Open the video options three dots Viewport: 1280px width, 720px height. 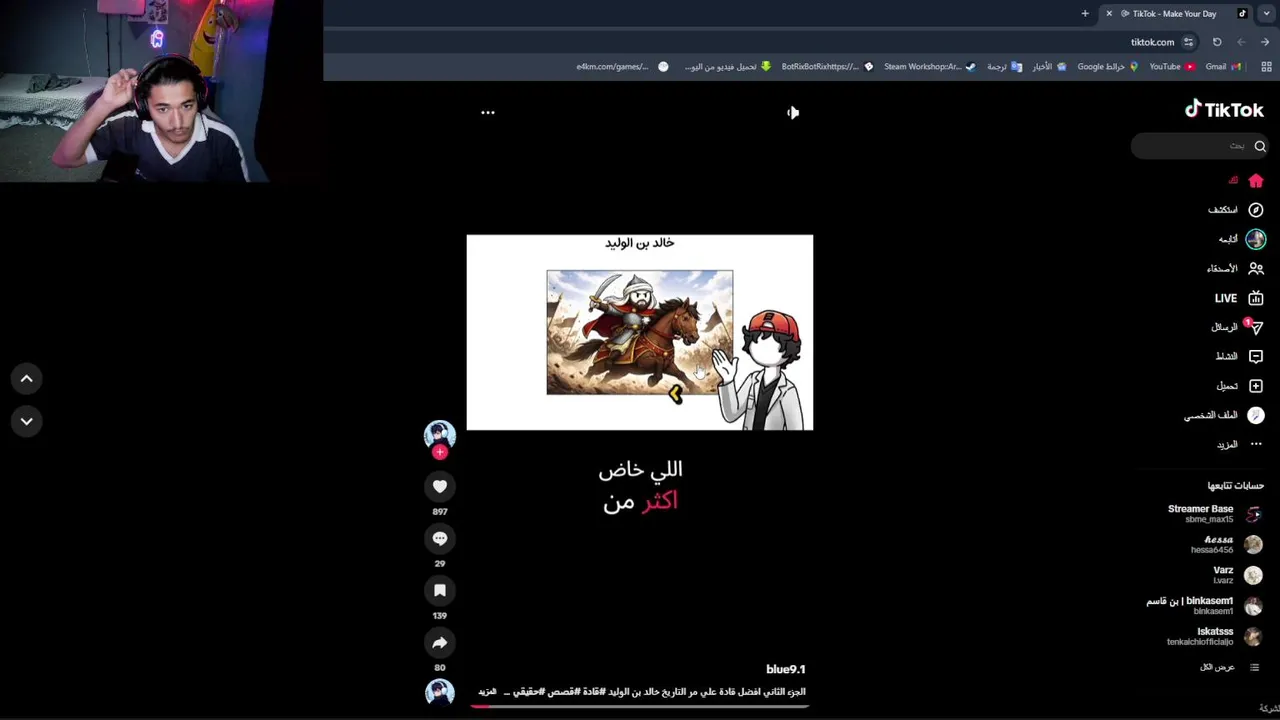click(x=488, y=112)
